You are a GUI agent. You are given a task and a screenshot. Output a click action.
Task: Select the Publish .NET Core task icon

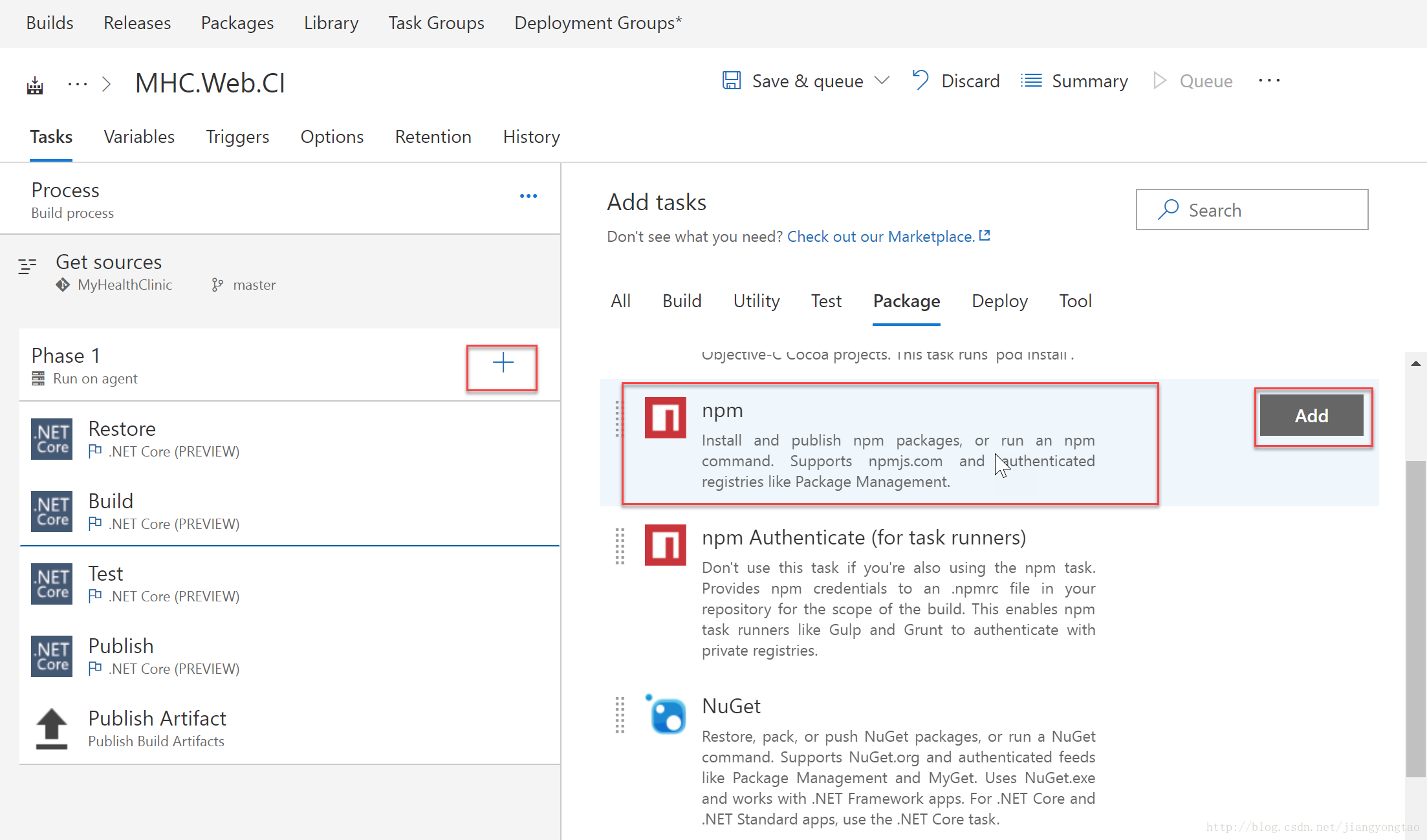52,656
